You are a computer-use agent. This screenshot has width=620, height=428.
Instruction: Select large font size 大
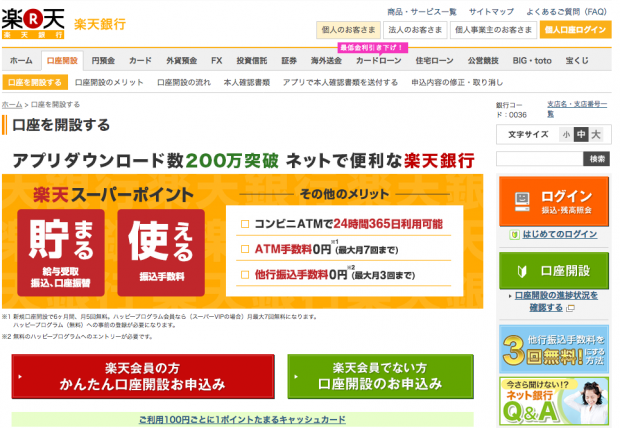tap(596, 135)
